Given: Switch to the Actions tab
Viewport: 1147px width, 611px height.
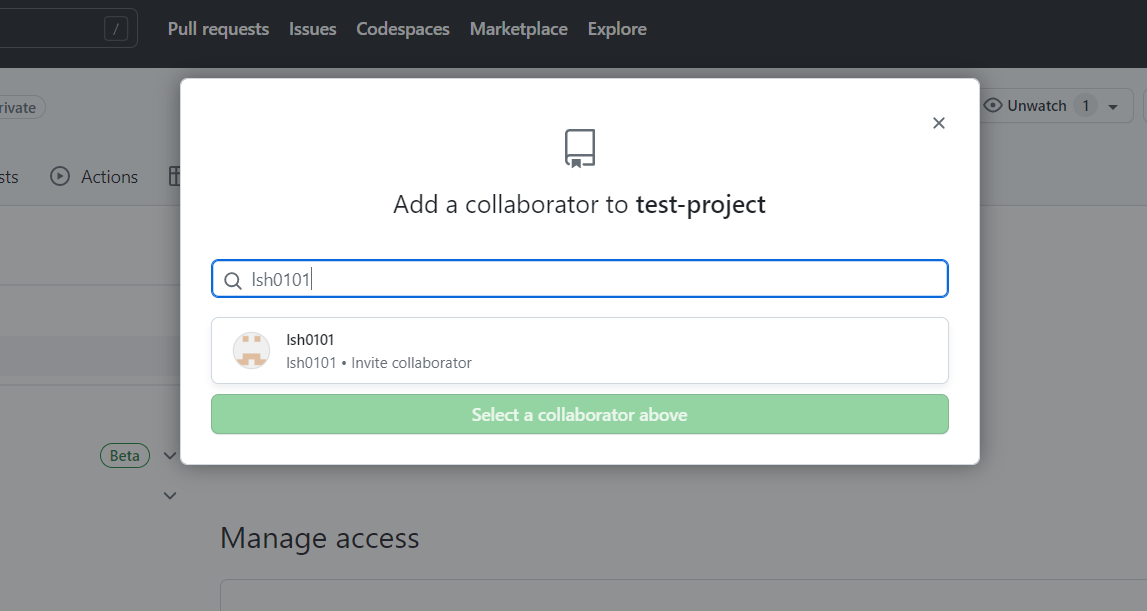Looking at the screenshot, I should click(94, 177).
